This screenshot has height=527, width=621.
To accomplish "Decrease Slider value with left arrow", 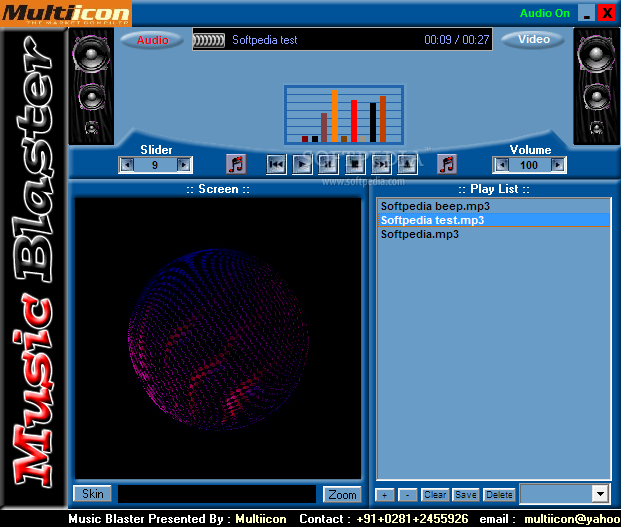I will [x=127, y=165].
